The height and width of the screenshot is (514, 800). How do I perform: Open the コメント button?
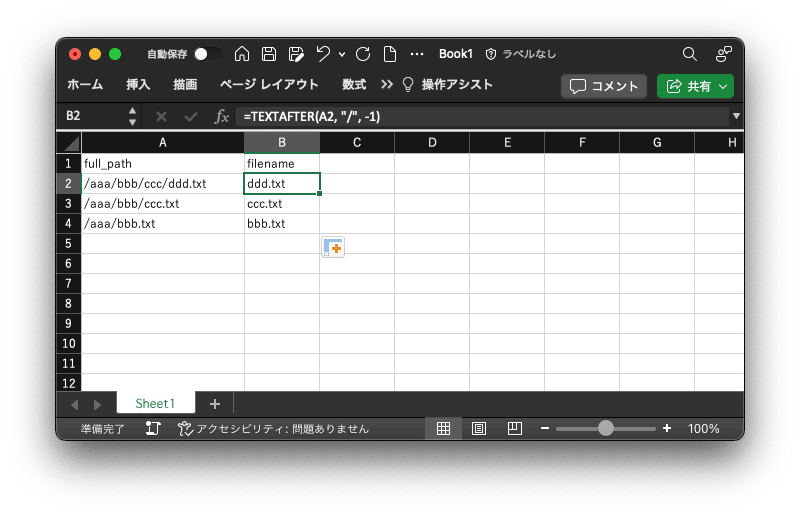tap(604, 86)
